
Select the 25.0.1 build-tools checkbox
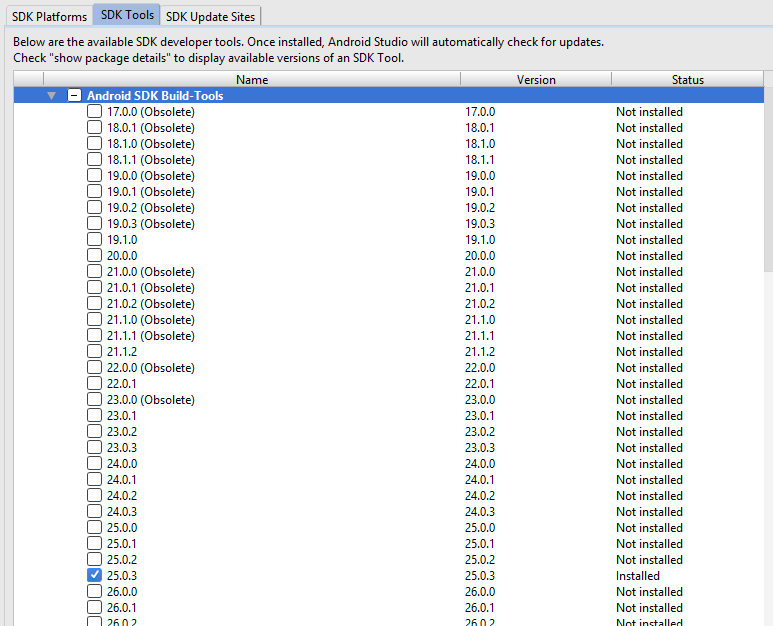click(94, 543)
